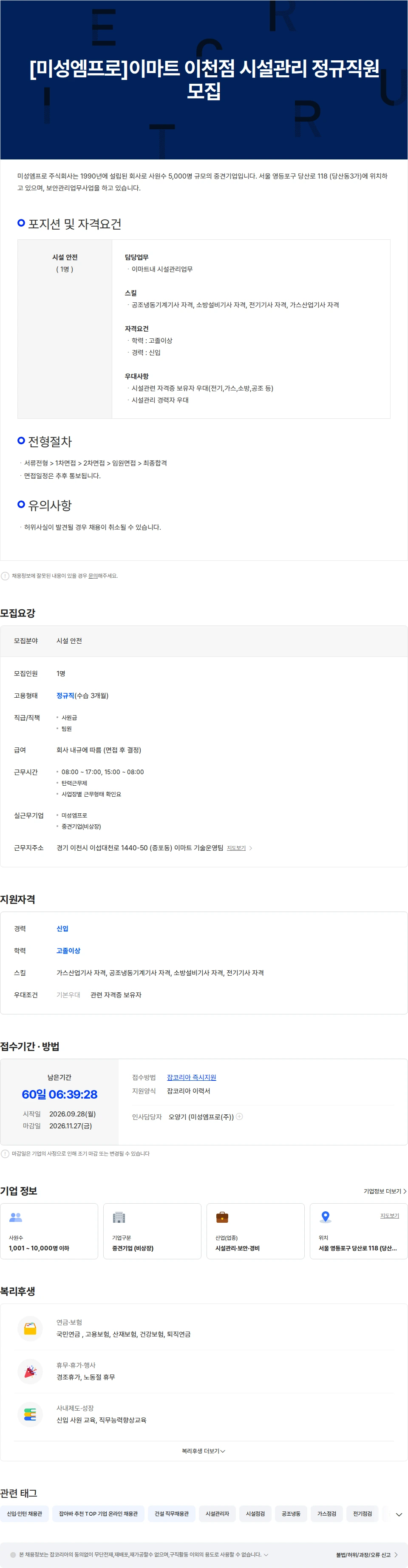Click the arrow after 근무지주소 지도보기
The image size is (408, 1568).
pos(250,848)
